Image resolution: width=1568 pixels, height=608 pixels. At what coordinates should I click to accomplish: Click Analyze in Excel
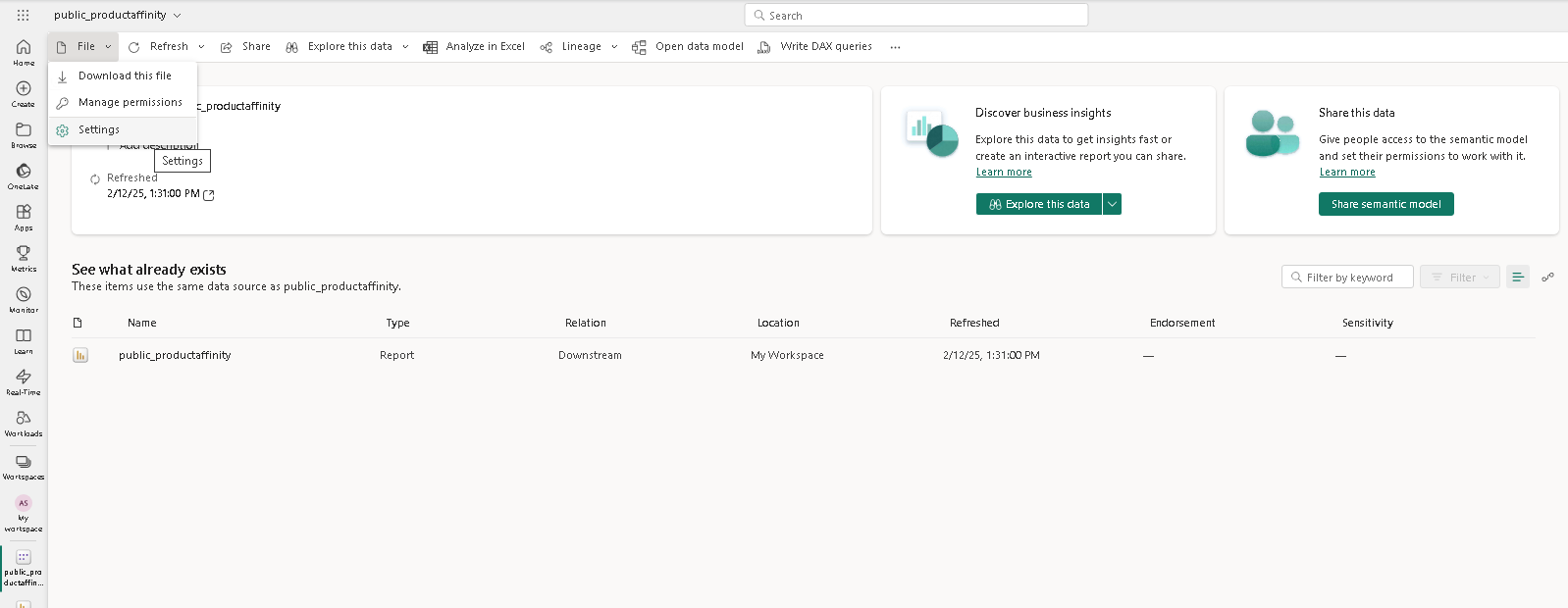tap(474, 47)
